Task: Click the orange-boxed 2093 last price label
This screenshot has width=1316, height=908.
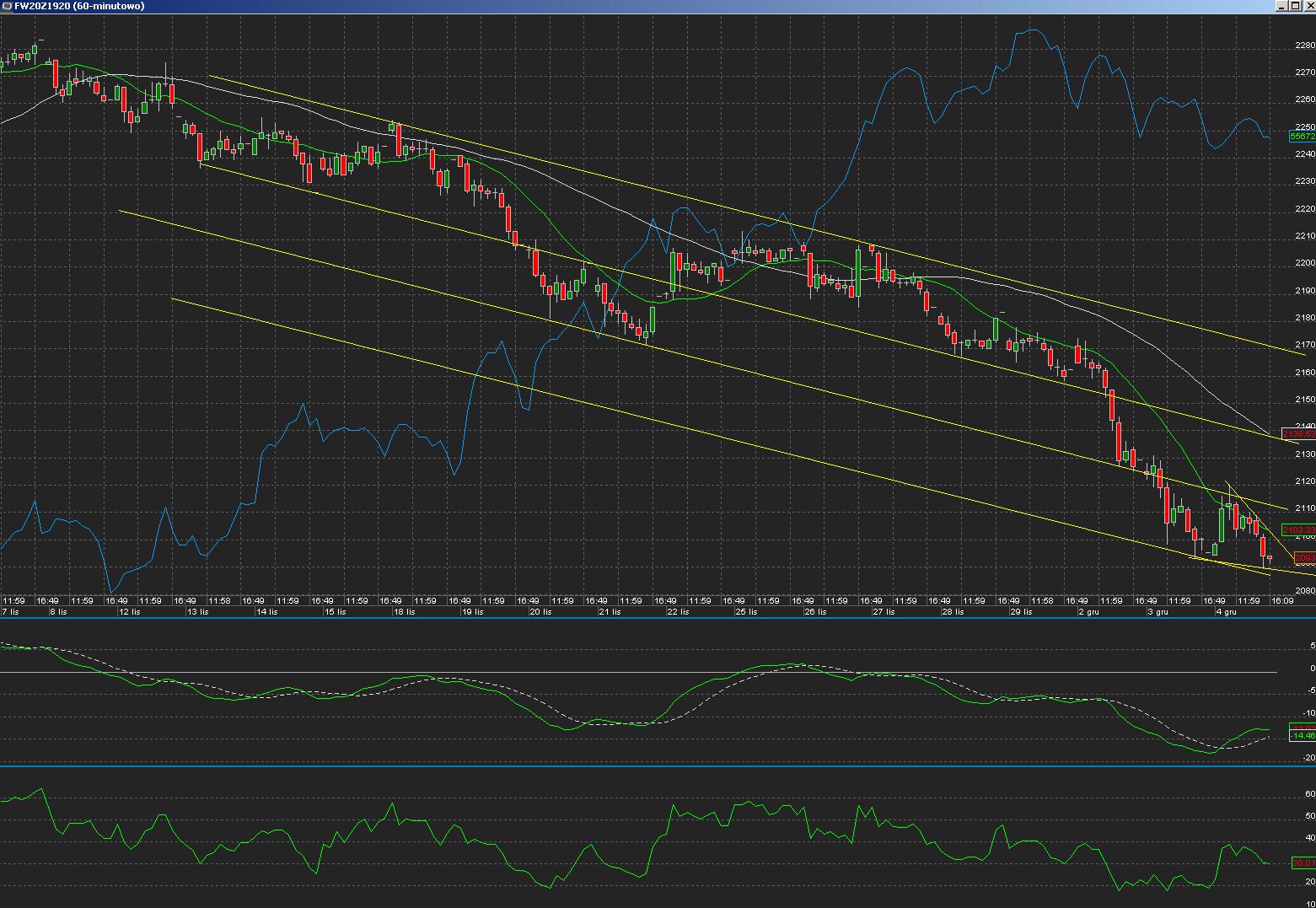Action: pos(1303,558)
